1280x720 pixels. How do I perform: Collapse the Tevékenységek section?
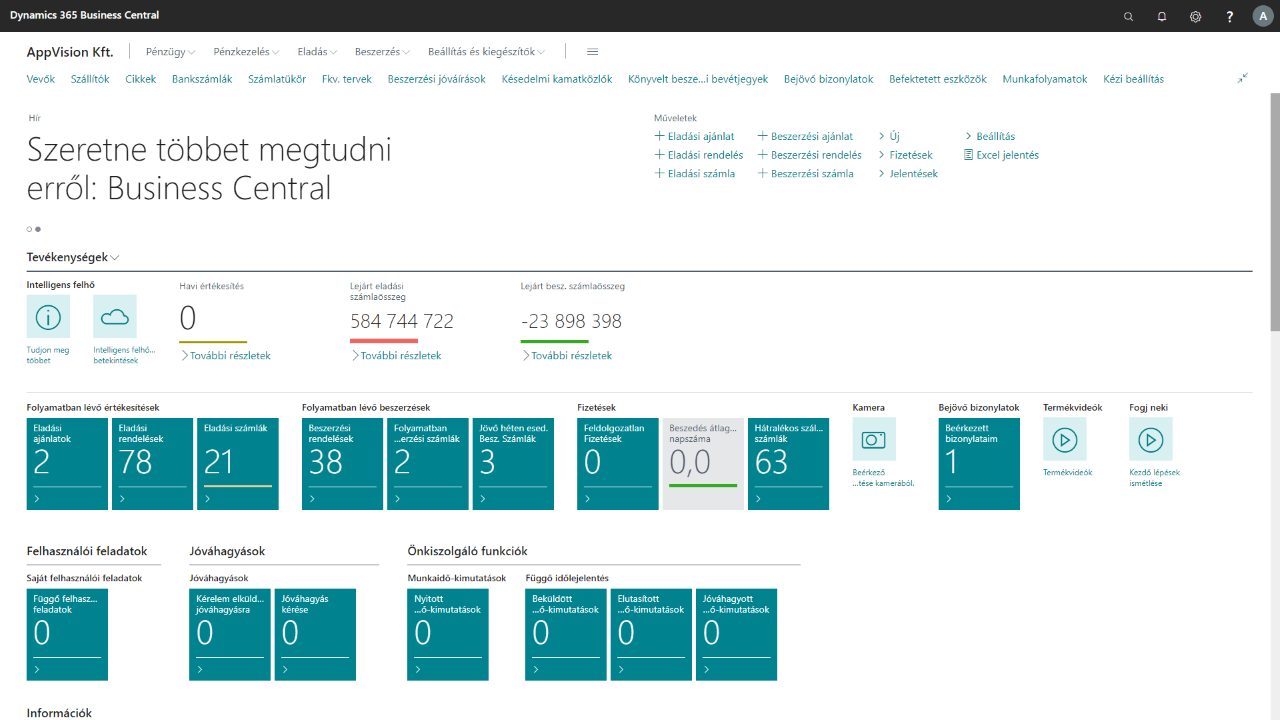coord(73,257)
